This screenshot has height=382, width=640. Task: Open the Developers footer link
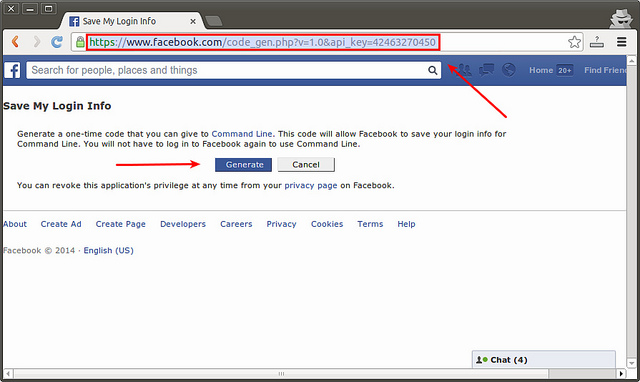pyautogui.click(x=183, y=224)
